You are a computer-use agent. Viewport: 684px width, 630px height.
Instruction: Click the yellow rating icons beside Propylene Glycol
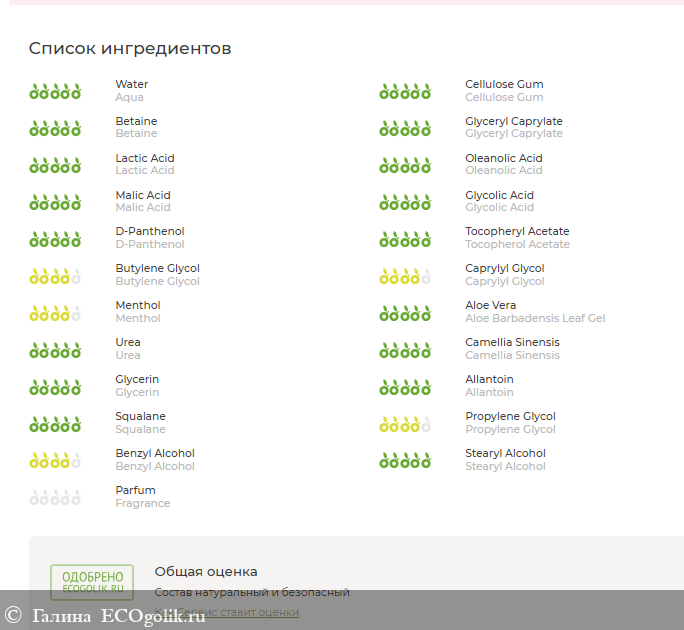click(405, 424)
